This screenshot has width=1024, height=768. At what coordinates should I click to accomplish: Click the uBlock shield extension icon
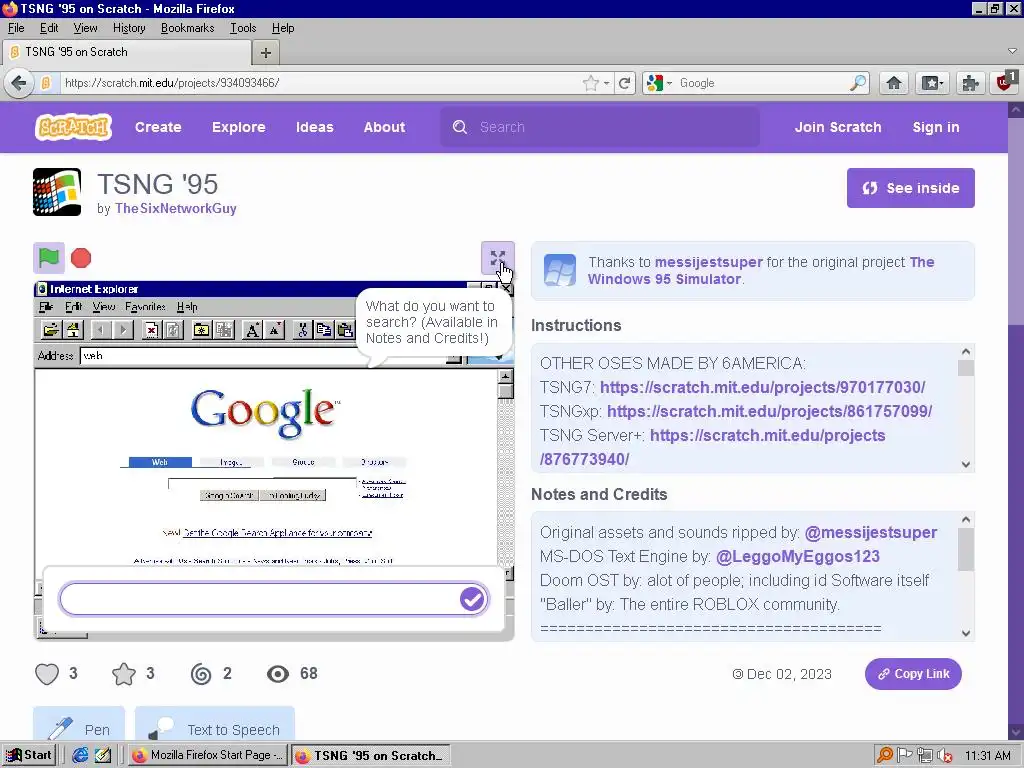[1006, 83]
